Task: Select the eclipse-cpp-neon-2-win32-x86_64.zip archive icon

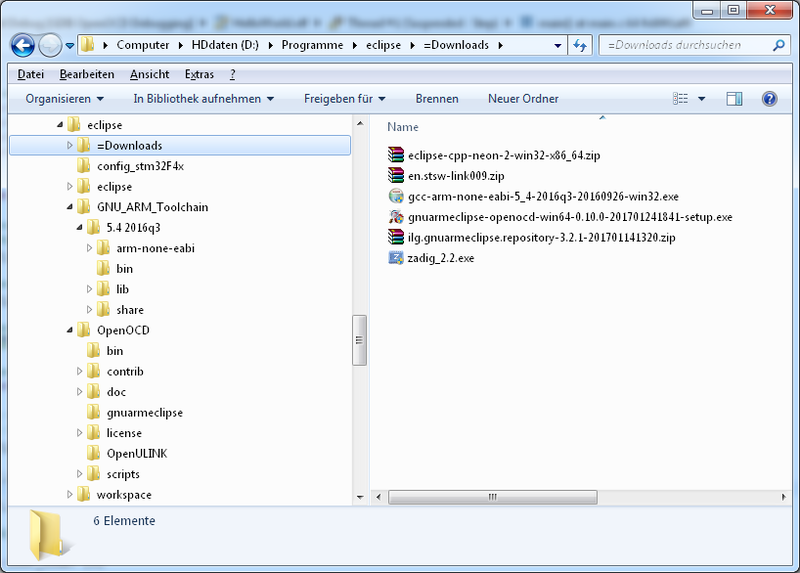Action: pyautogui.click(x=395, y=155)
